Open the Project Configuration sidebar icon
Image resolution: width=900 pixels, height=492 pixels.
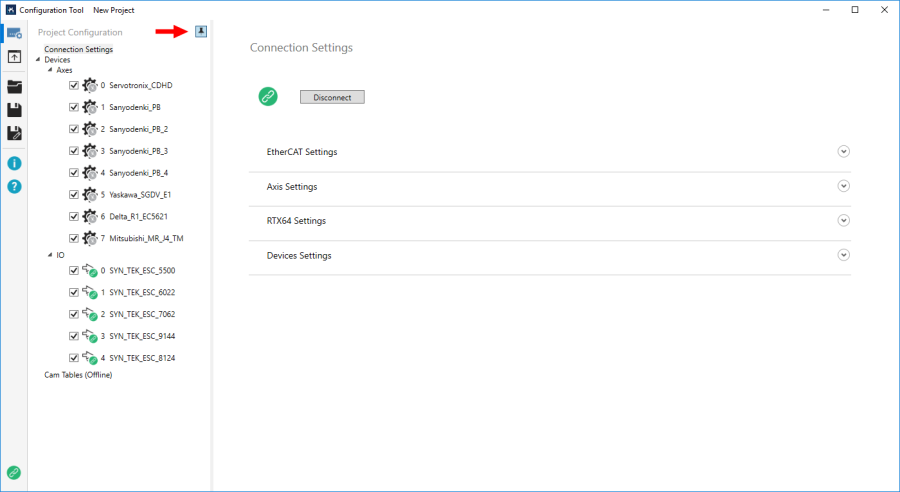pos(14,33)
